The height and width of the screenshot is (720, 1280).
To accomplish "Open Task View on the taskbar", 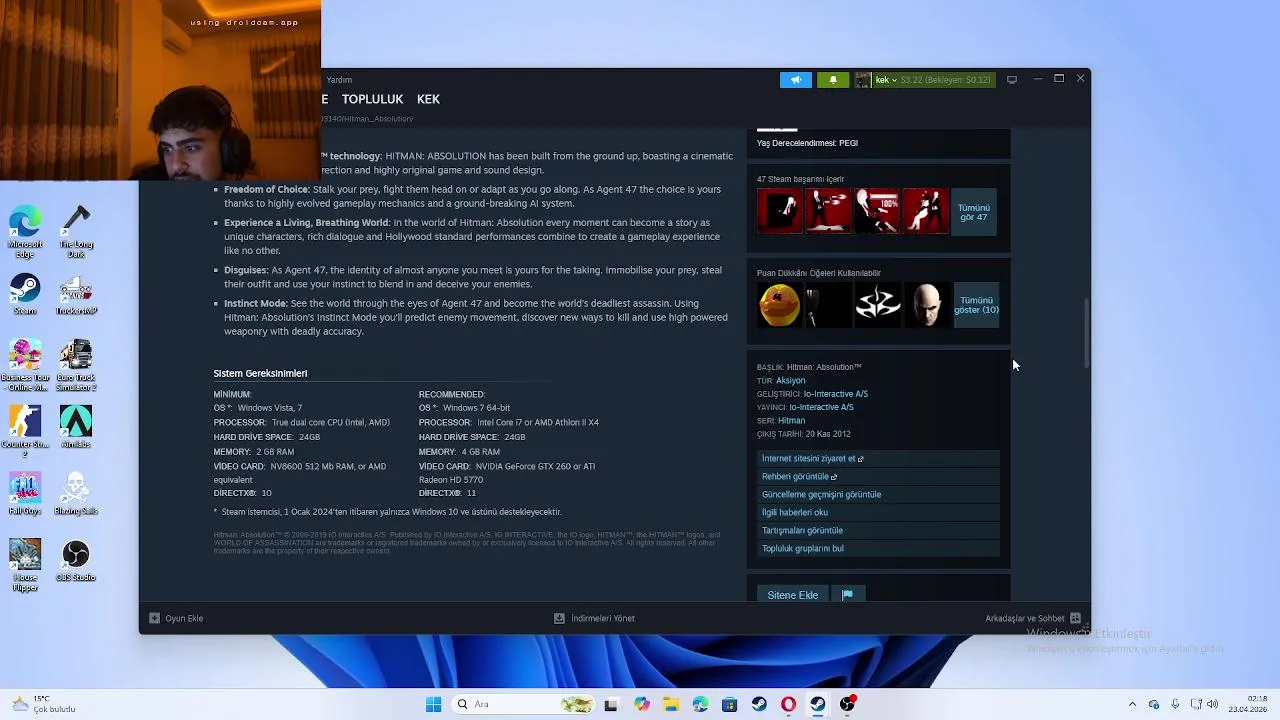I will (x=611, y=704).
